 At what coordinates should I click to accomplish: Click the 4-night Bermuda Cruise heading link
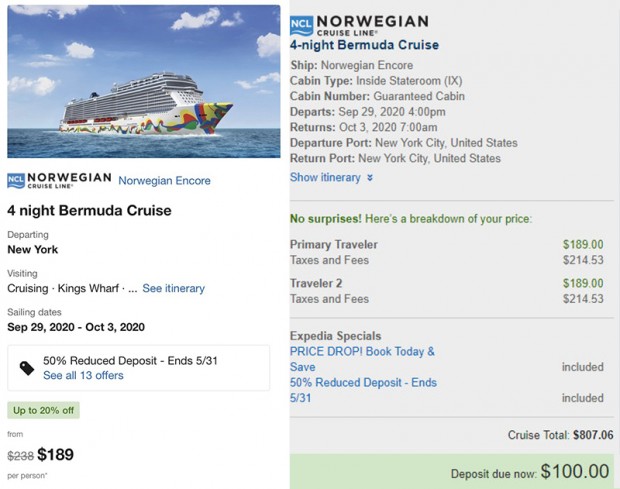364,45
